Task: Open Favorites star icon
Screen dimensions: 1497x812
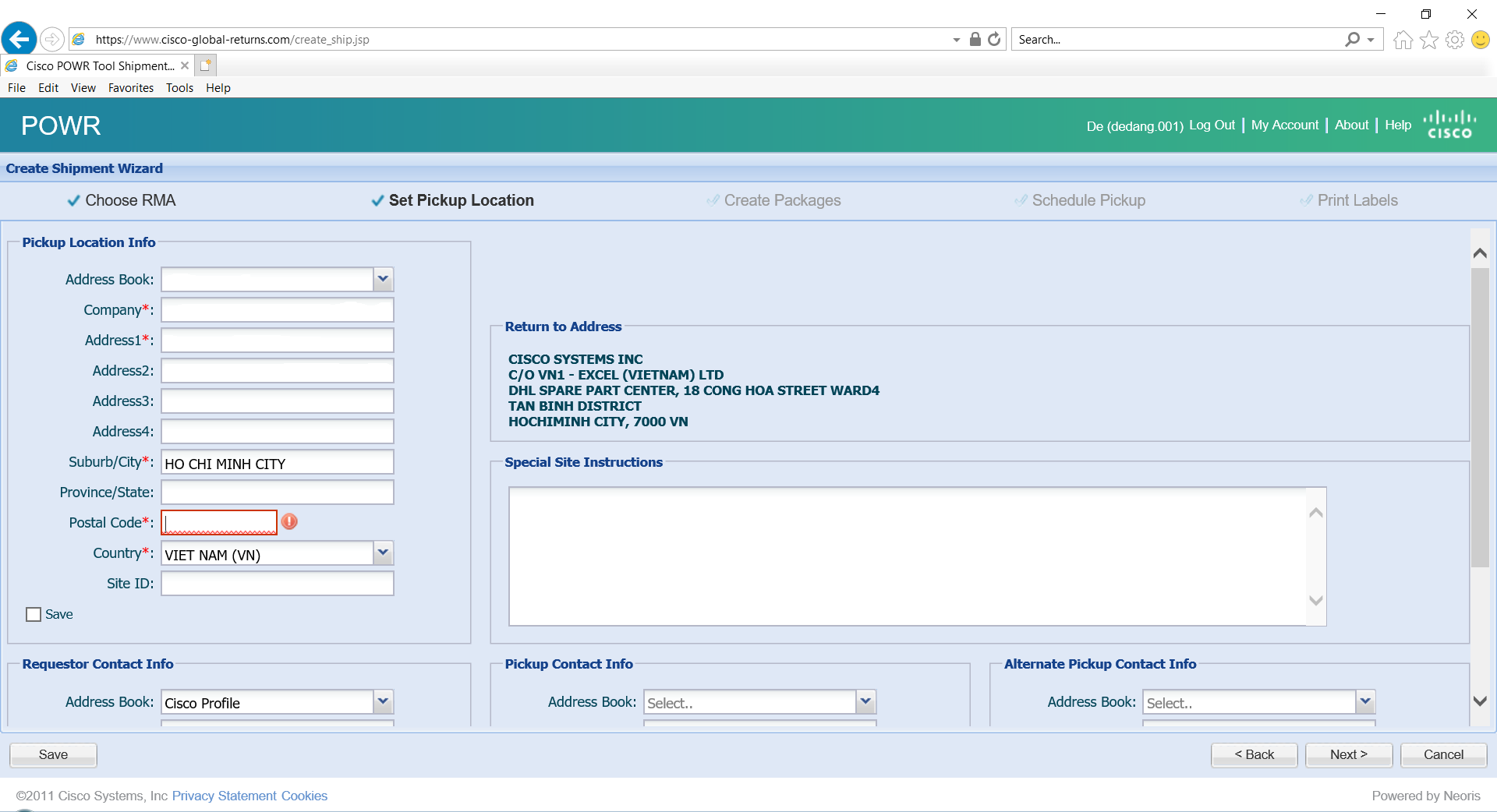Action: 1429,40
